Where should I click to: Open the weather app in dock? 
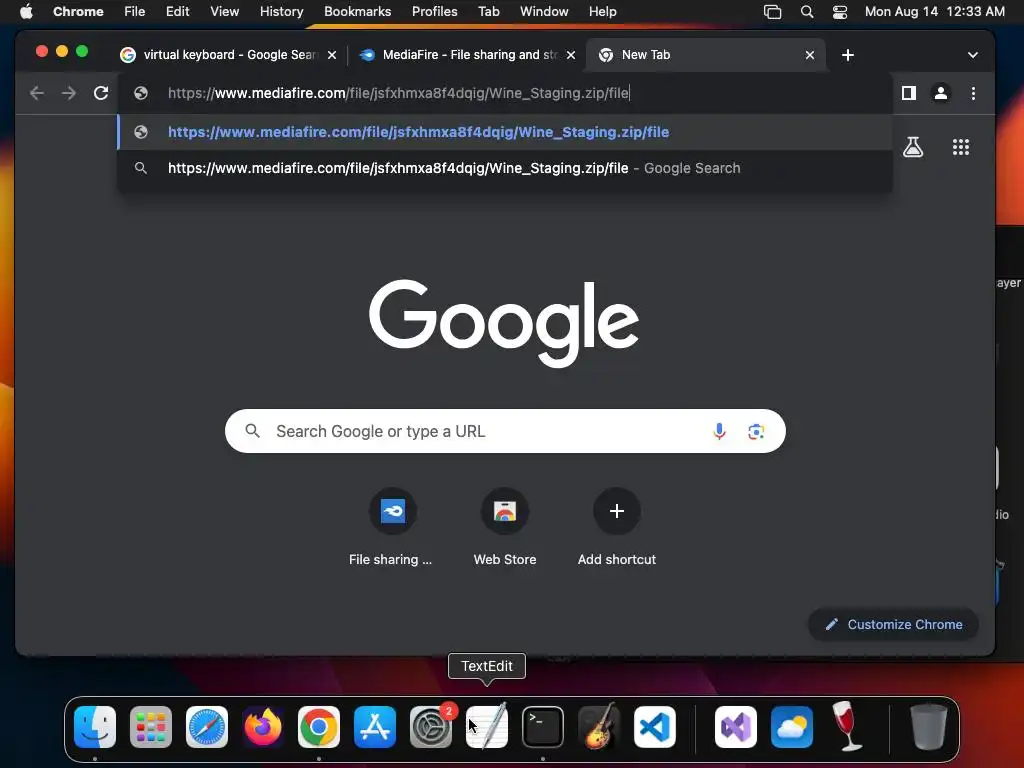point(792,727)
